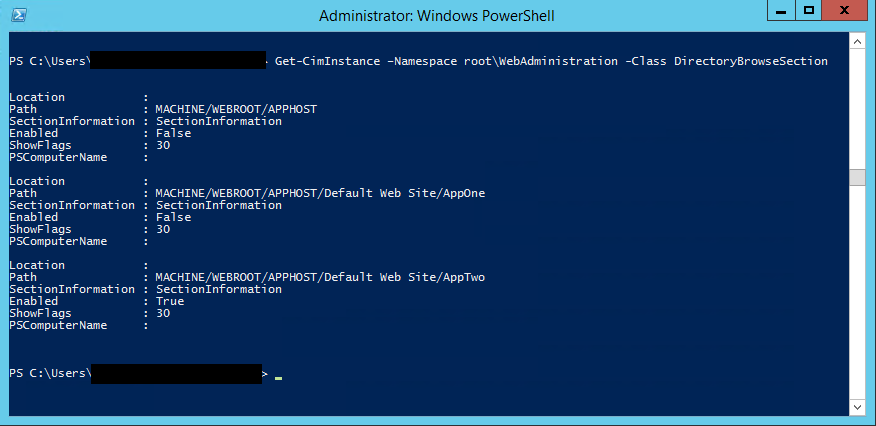Click the Enabled value True

pos(169,301)
